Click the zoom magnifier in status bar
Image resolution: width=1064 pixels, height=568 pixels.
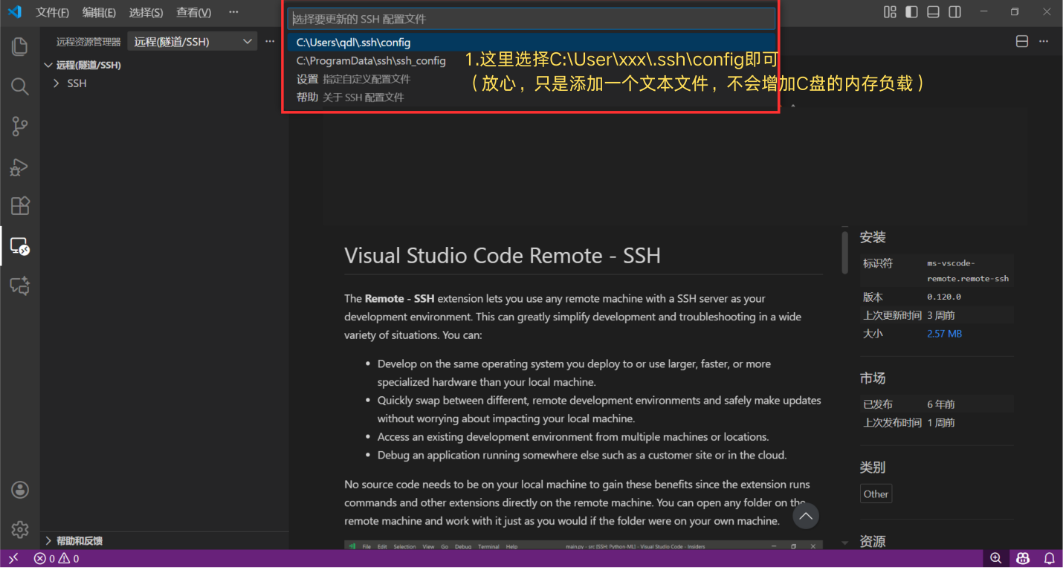point(995,558)
